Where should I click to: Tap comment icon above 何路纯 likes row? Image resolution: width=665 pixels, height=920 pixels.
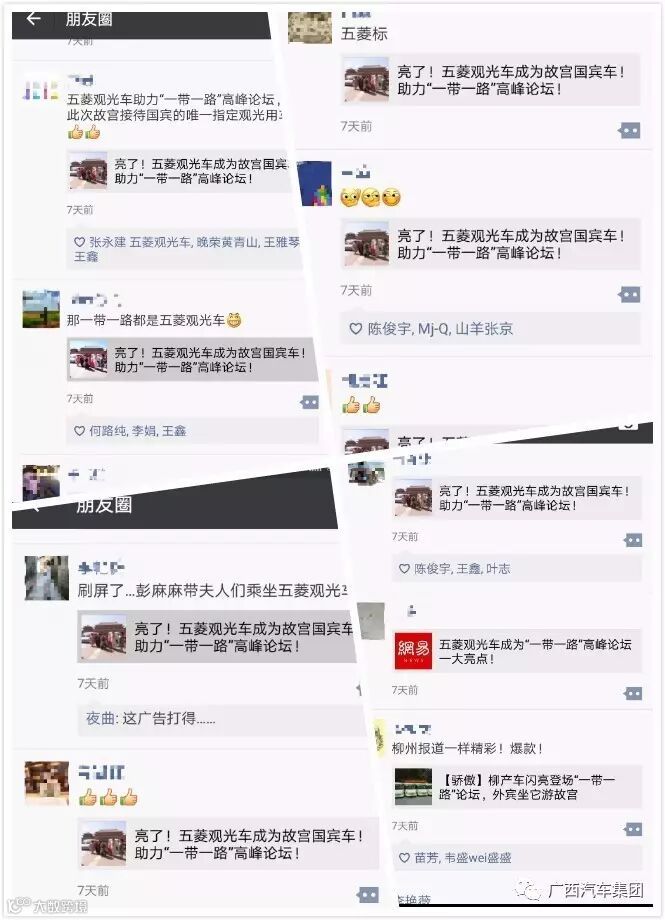pos(309,402)
